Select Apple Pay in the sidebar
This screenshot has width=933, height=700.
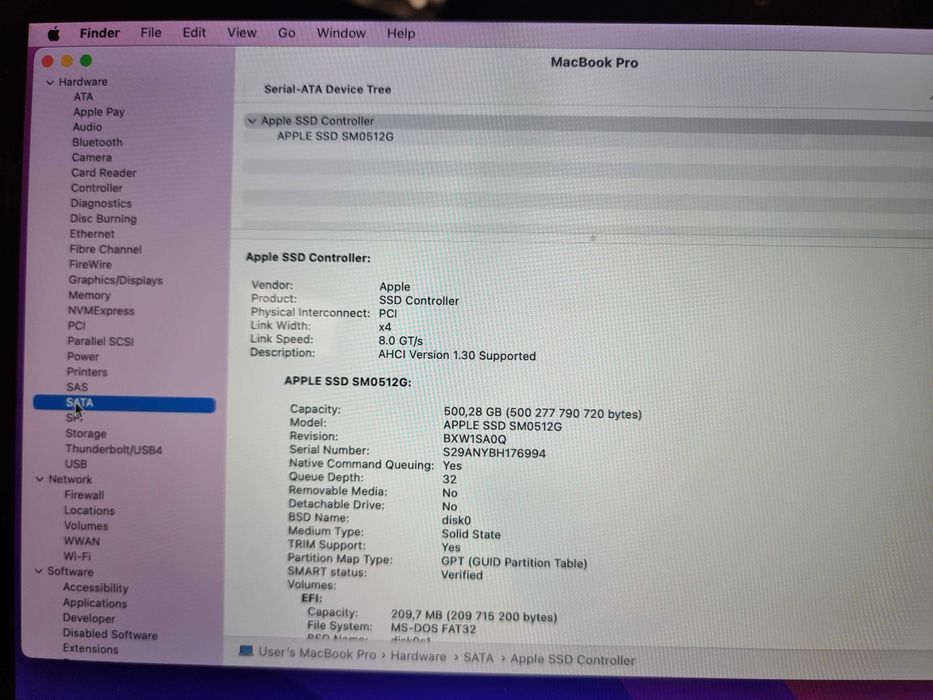[99, 112]
